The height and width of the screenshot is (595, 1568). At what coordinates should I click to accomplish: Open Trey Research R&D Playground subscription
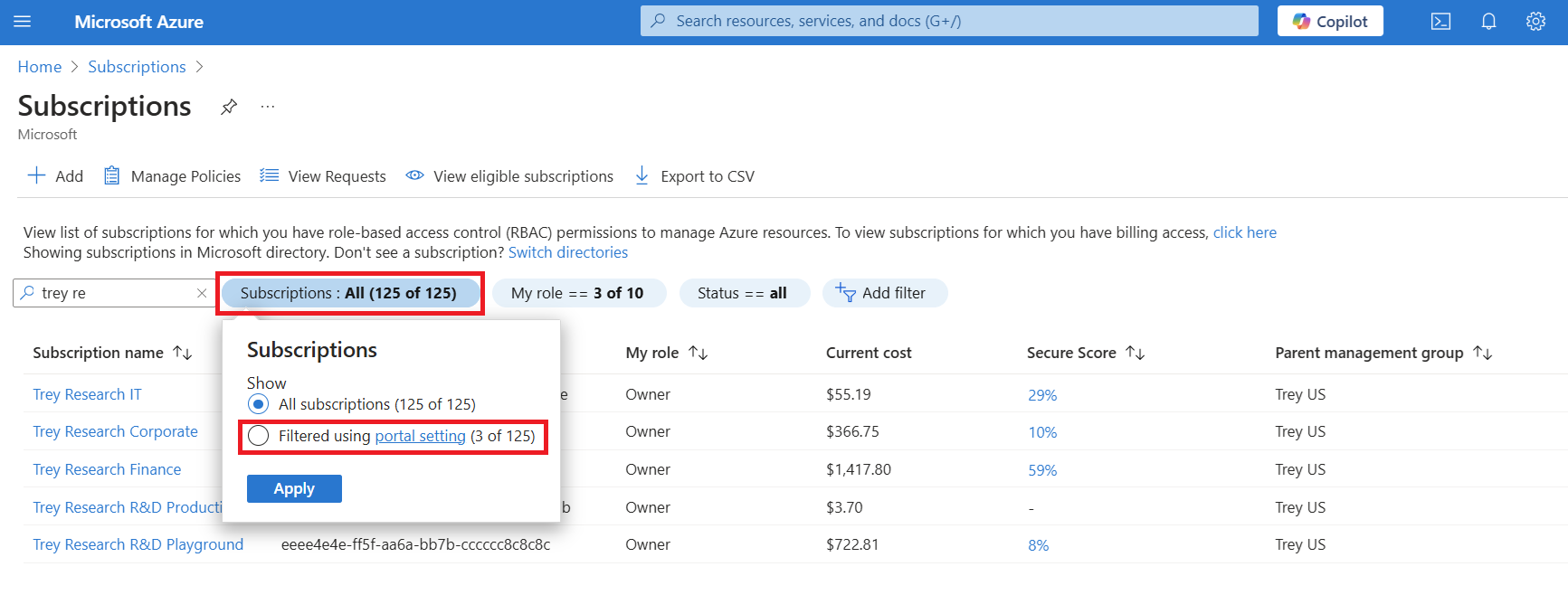click(x=138, y=544)
